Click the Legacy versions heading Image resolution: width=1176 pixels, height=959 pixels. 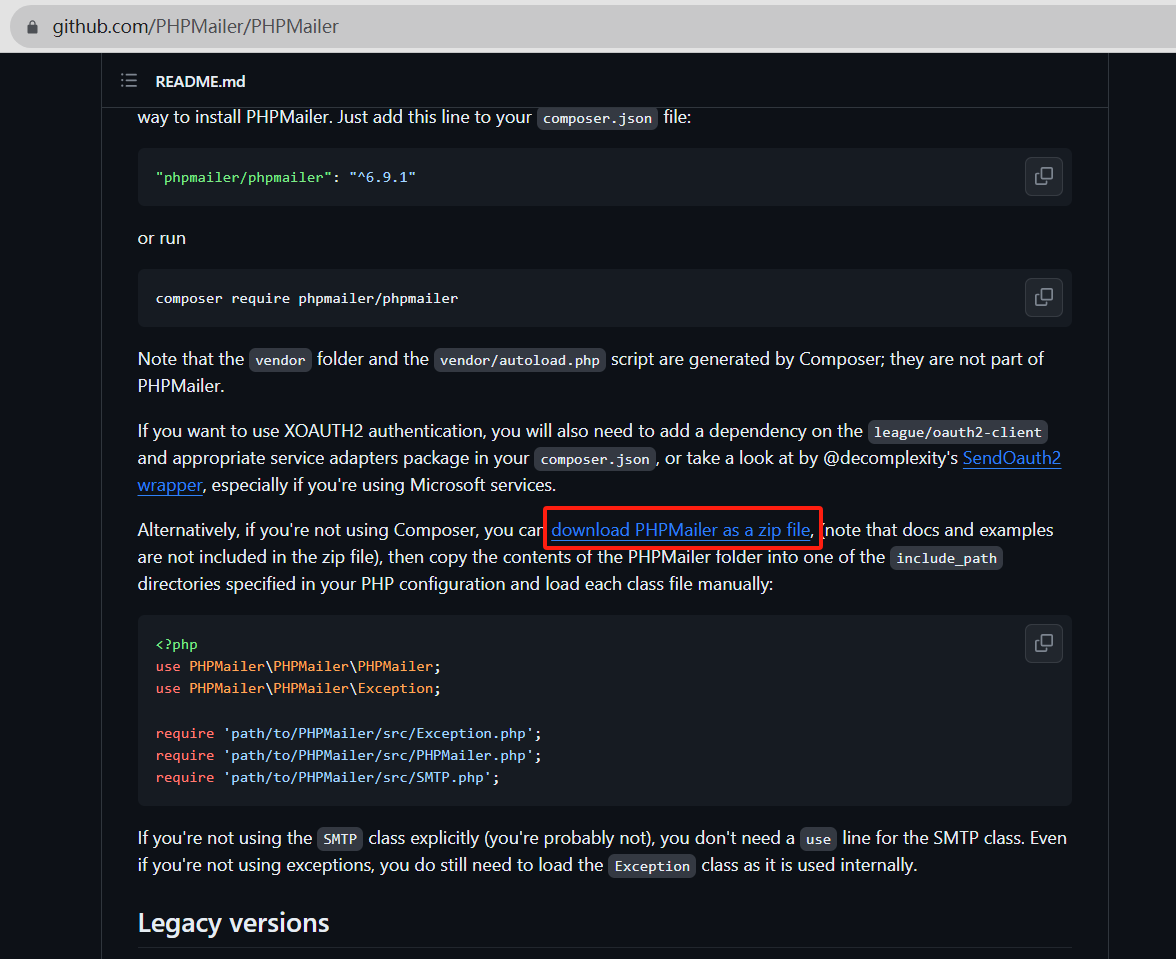coord(233,922)
